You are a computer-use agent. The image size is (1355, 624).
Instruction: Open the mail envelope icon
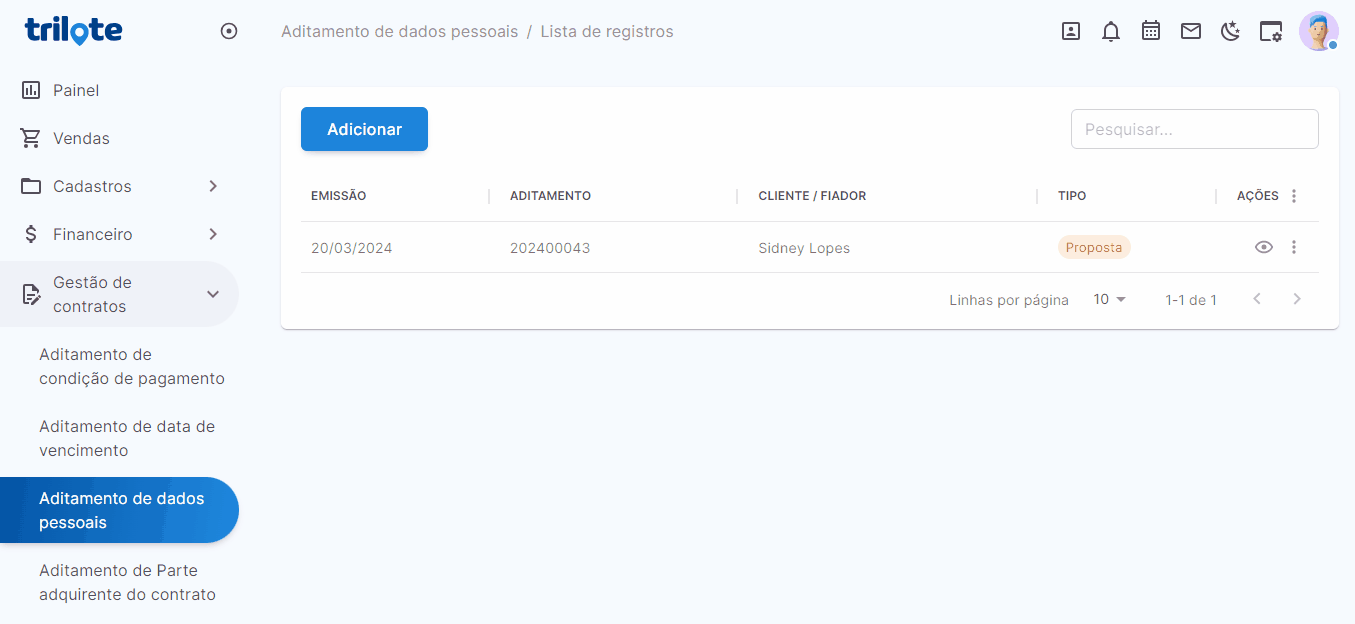click(x=1191, y=31)
